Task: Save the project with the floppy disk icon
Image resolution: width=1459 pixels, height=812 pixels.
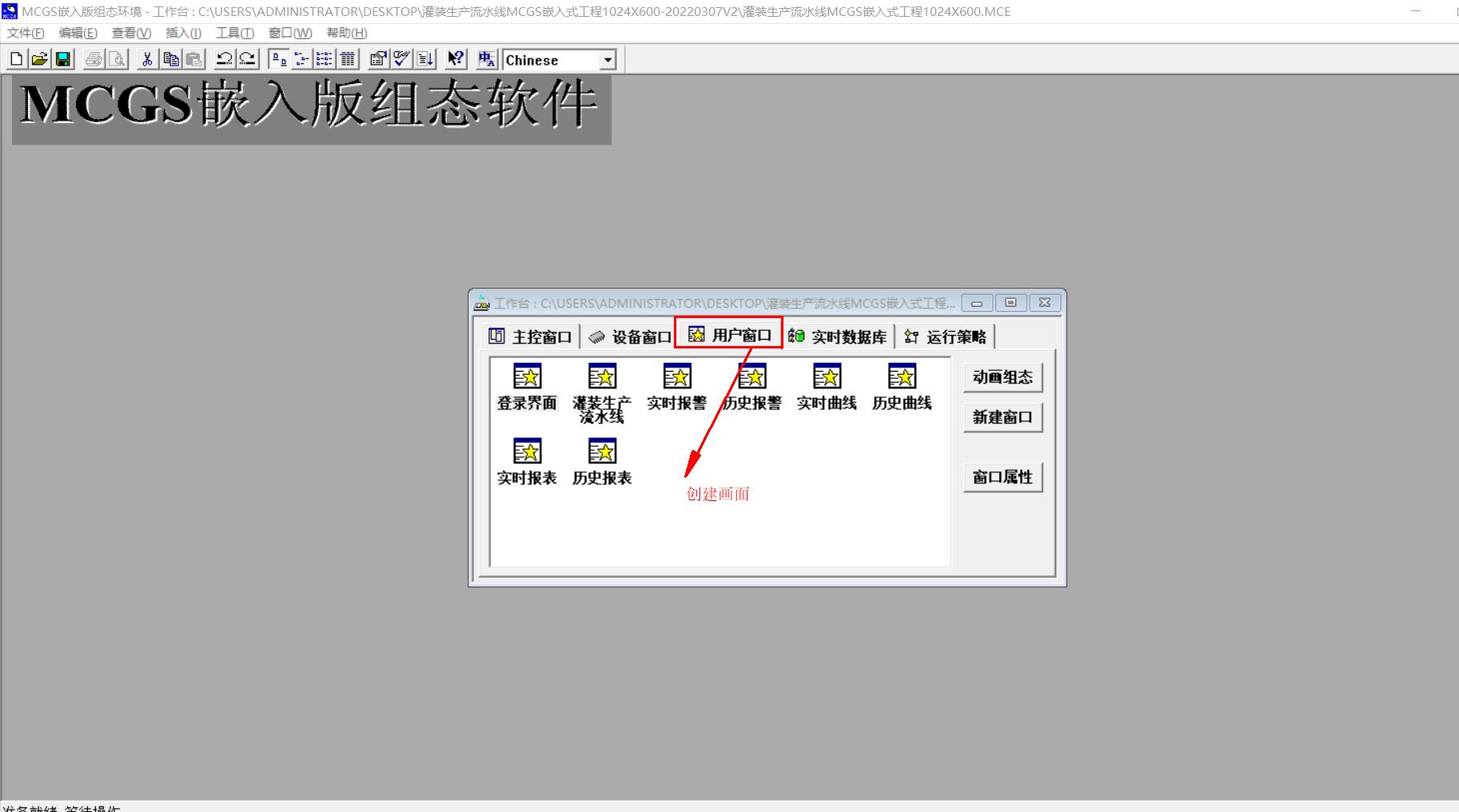Action: (62, 59)
